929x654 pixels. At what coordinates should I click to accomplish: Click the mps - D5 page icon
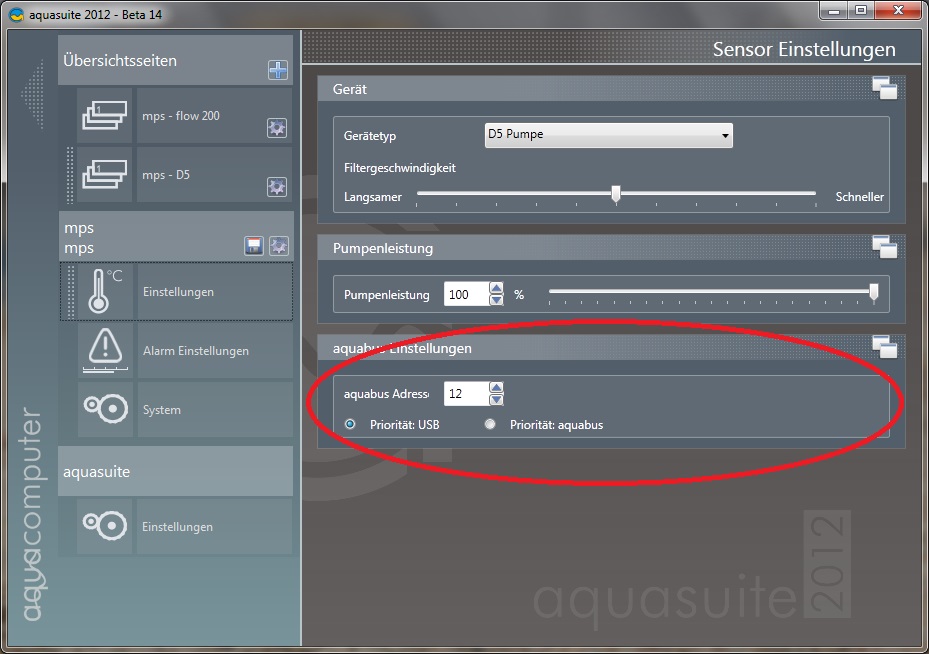coord(105,174)
